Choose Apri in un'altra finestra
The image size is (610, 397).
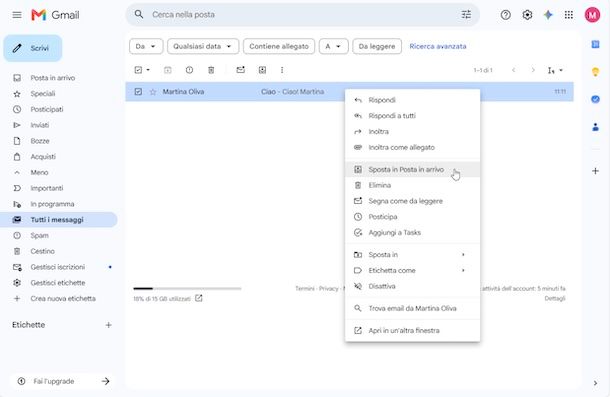point(412,330)
